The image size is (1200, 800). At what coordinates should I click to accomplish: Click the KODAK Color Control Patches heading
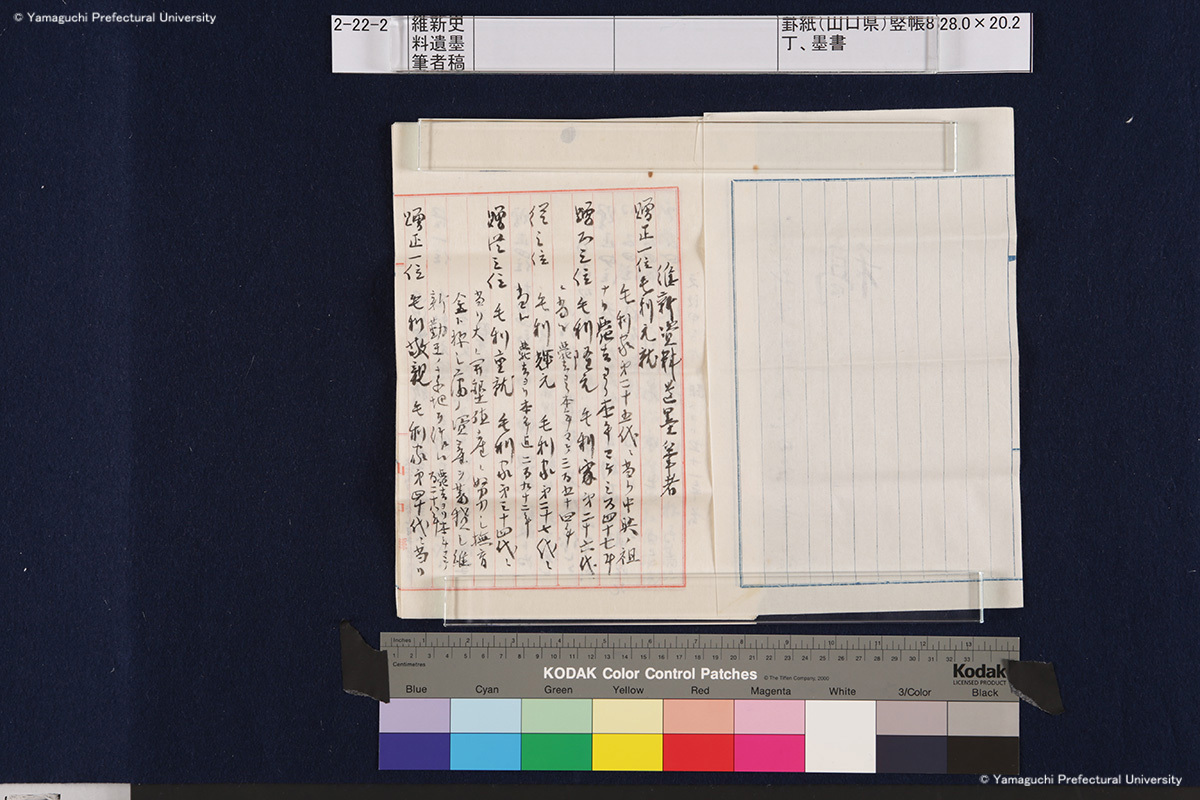[649, 674]
